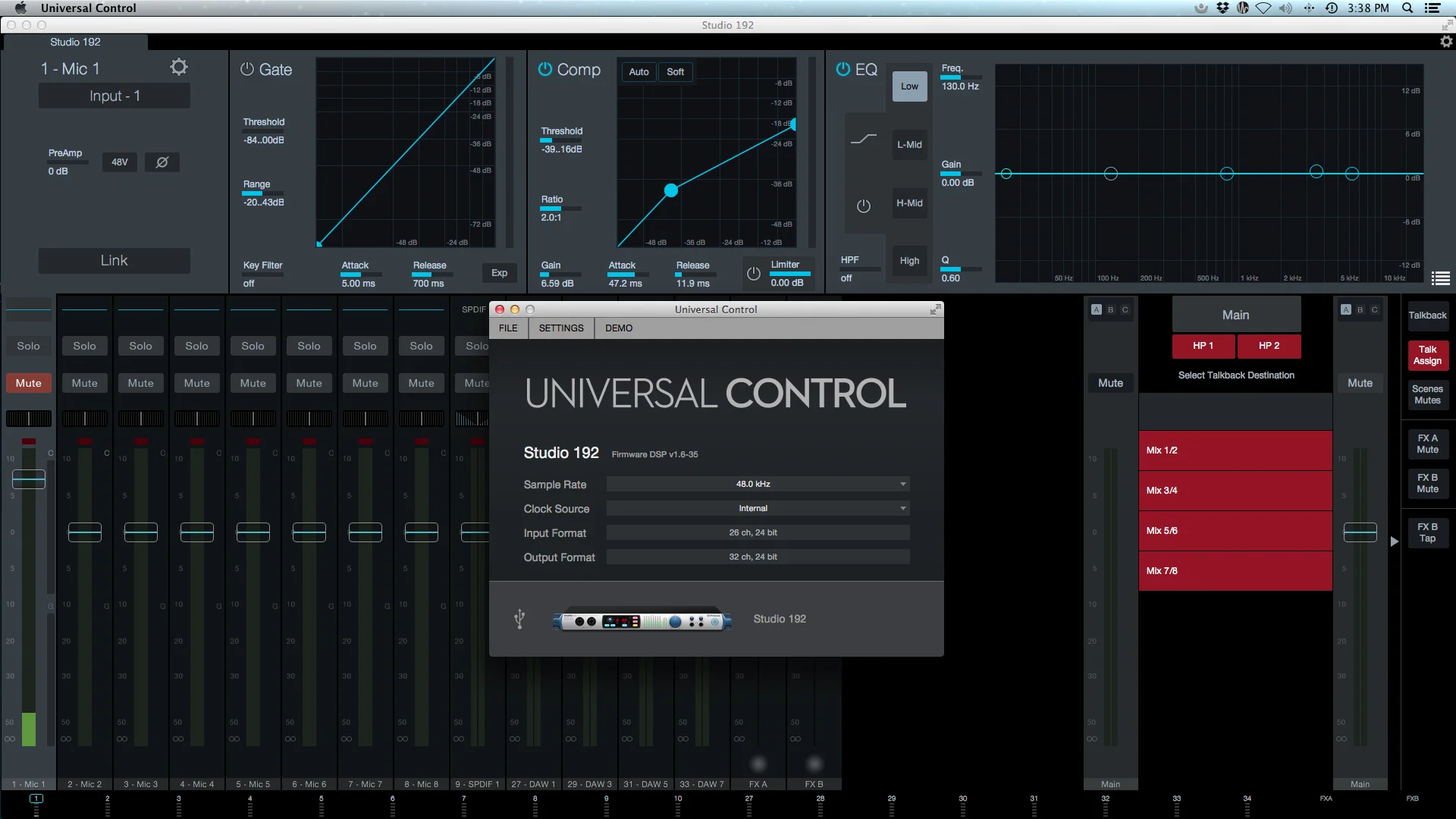Viewport: 1456px width, 819px height.
Task: Toggle the EQ power icon
Action: [x=843, y=69]
